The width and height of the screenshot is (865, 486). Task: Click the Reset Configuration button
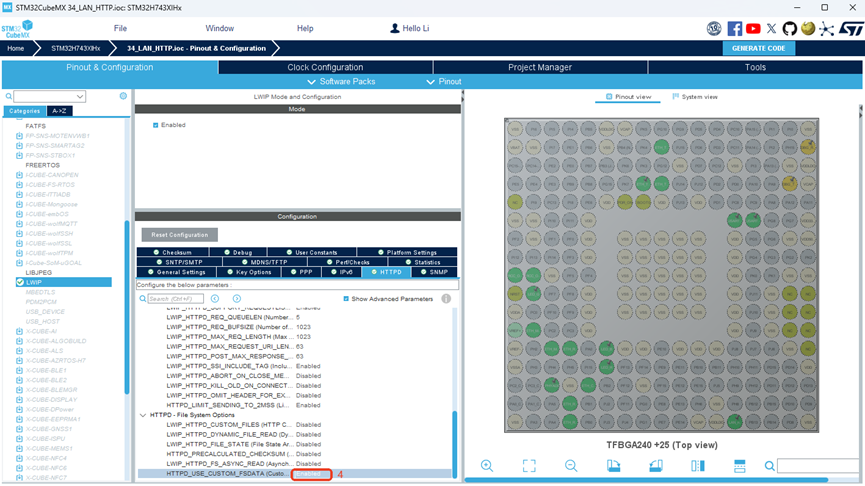(x=180, y=235)
